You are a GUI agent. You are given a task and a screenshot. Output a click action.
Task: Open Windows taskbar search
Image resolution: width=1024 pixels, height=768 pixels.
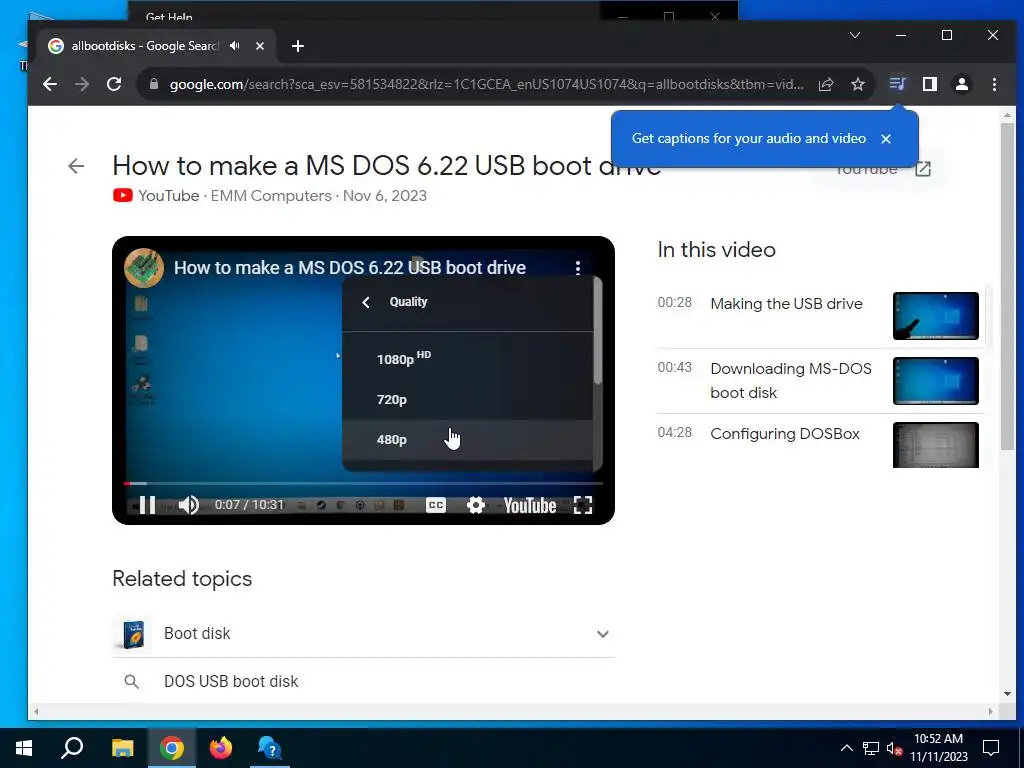tap(72, 748)
